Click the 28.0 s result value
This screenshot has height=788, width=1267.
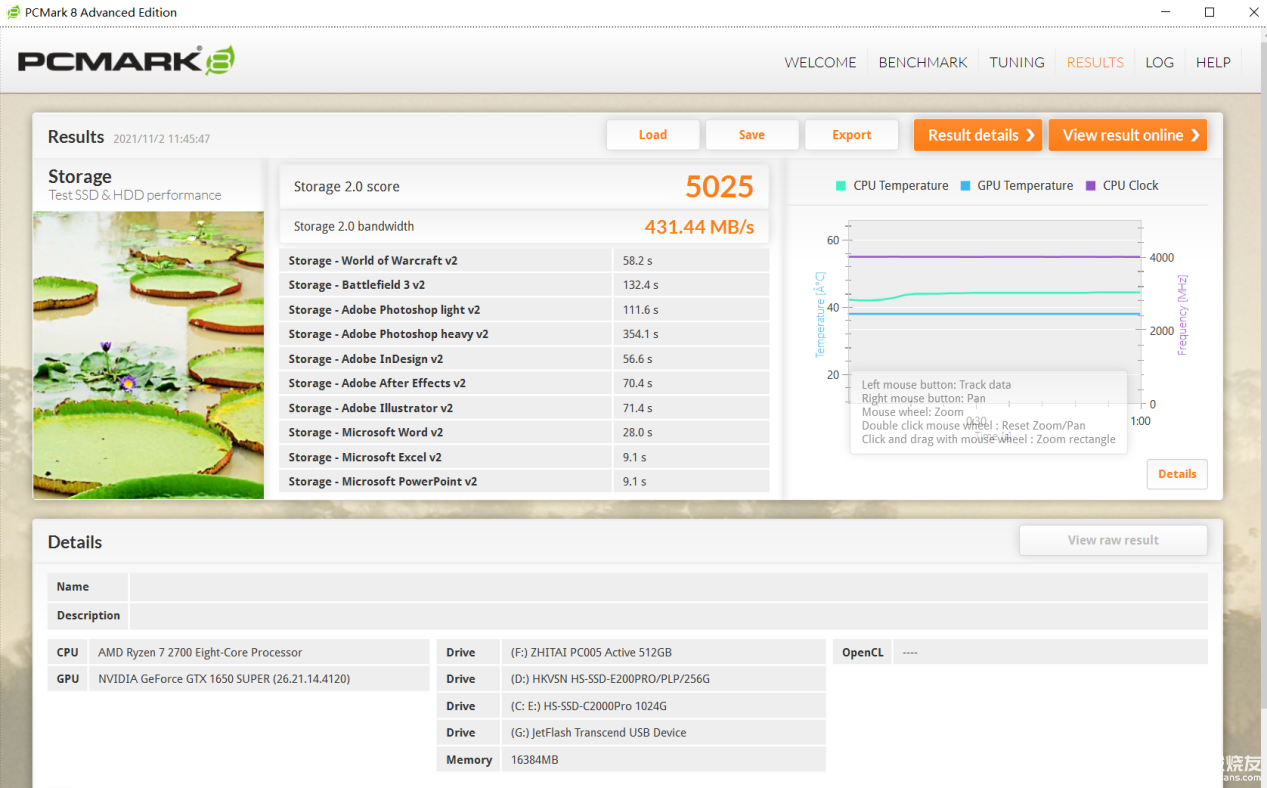point(638,432)
